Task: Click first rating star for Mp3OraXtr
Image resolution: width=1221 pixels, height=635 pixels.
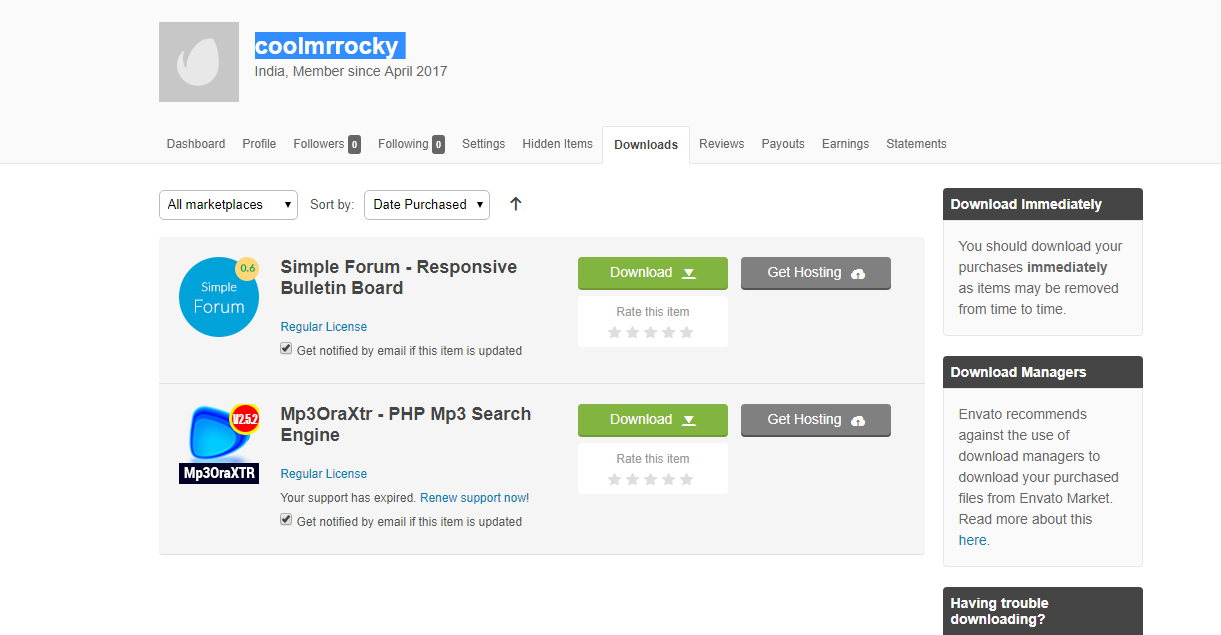Action: coord(615,479)
